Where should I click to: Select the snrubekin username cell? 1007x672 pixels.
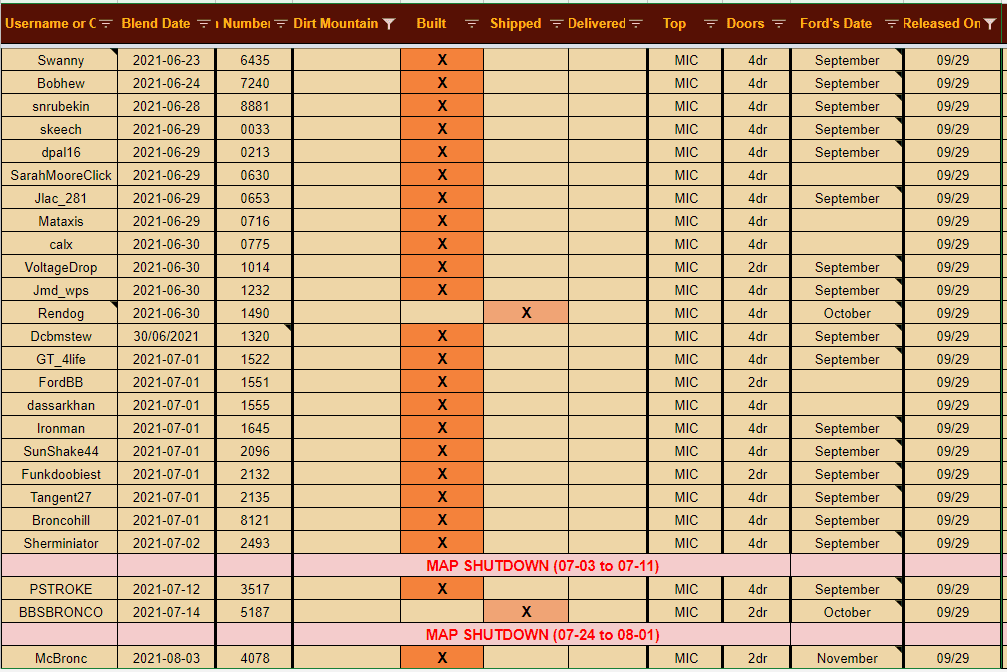[60, 107]
